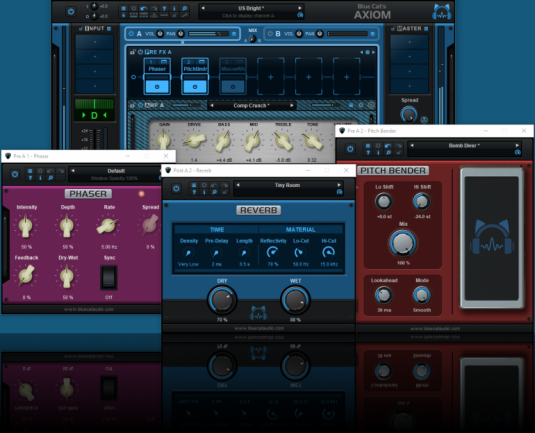
Task: Click the magnifier zoom icon in Axiom toolbar
Action: pos(185,8)
